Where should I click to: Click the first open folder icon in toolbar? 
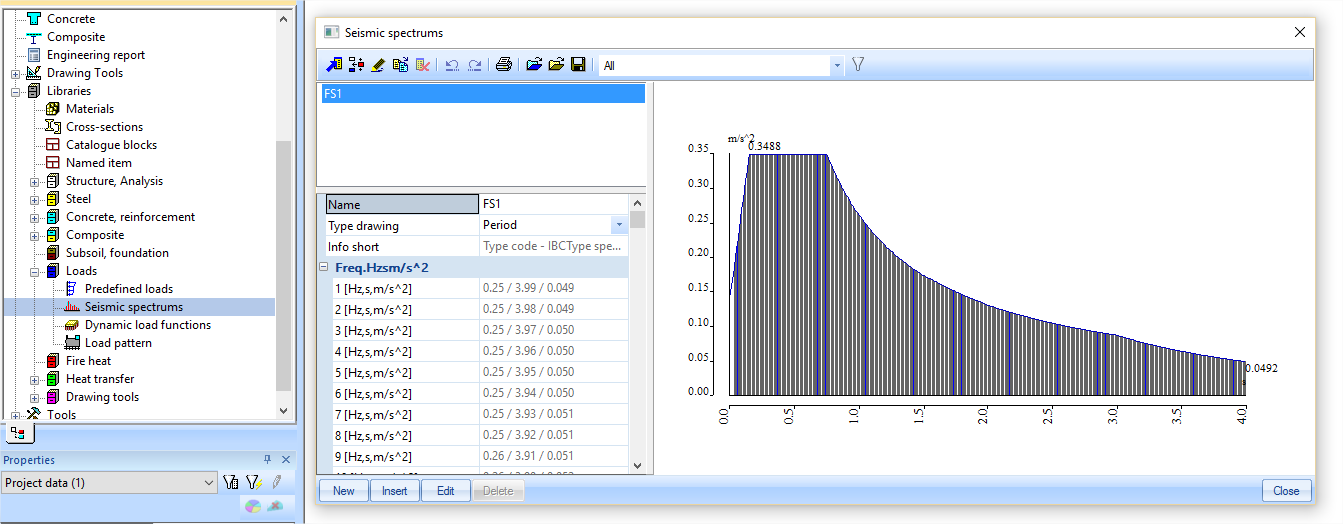534,65
